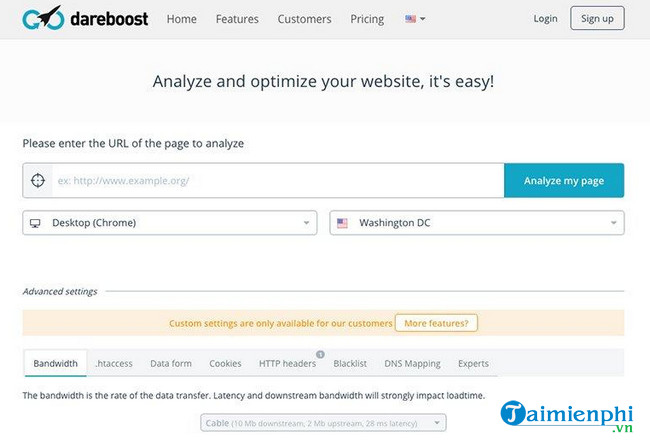650x447 pixels.
Task: Click the crosshair target icon in URL field
Action: click(x=38, y=180)
